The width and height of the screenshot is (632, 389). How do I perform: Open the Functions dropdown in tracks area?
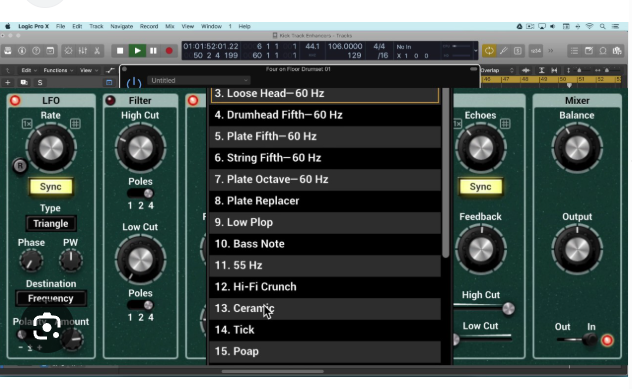pos(58,70)
